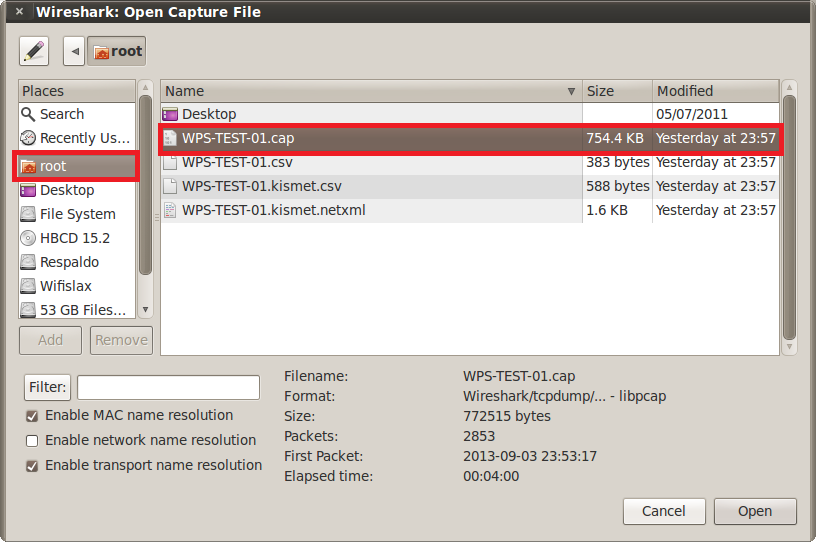Image resolution: width=816 pixels, height=542 pixels.
Task: Click the Desktop folder icon in file list
Action: coord(170,114)
